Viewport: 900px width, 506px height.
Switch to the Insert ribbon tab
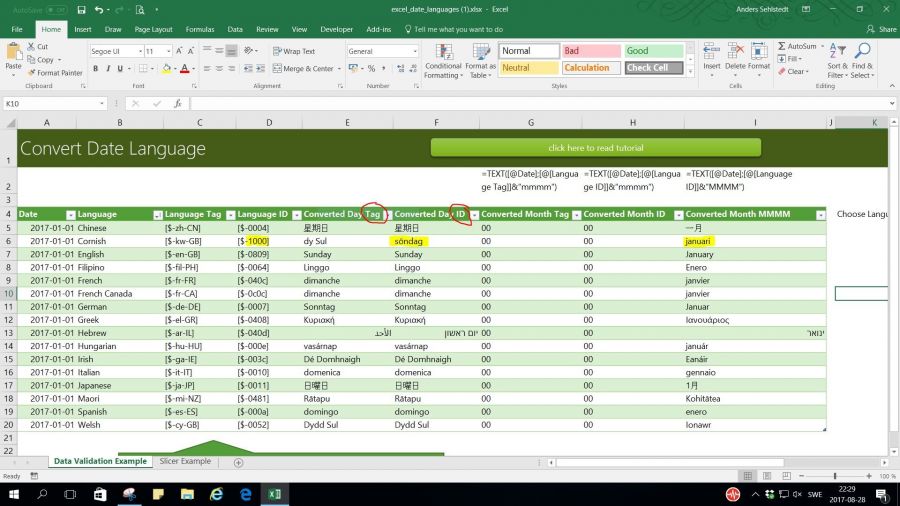83,29
